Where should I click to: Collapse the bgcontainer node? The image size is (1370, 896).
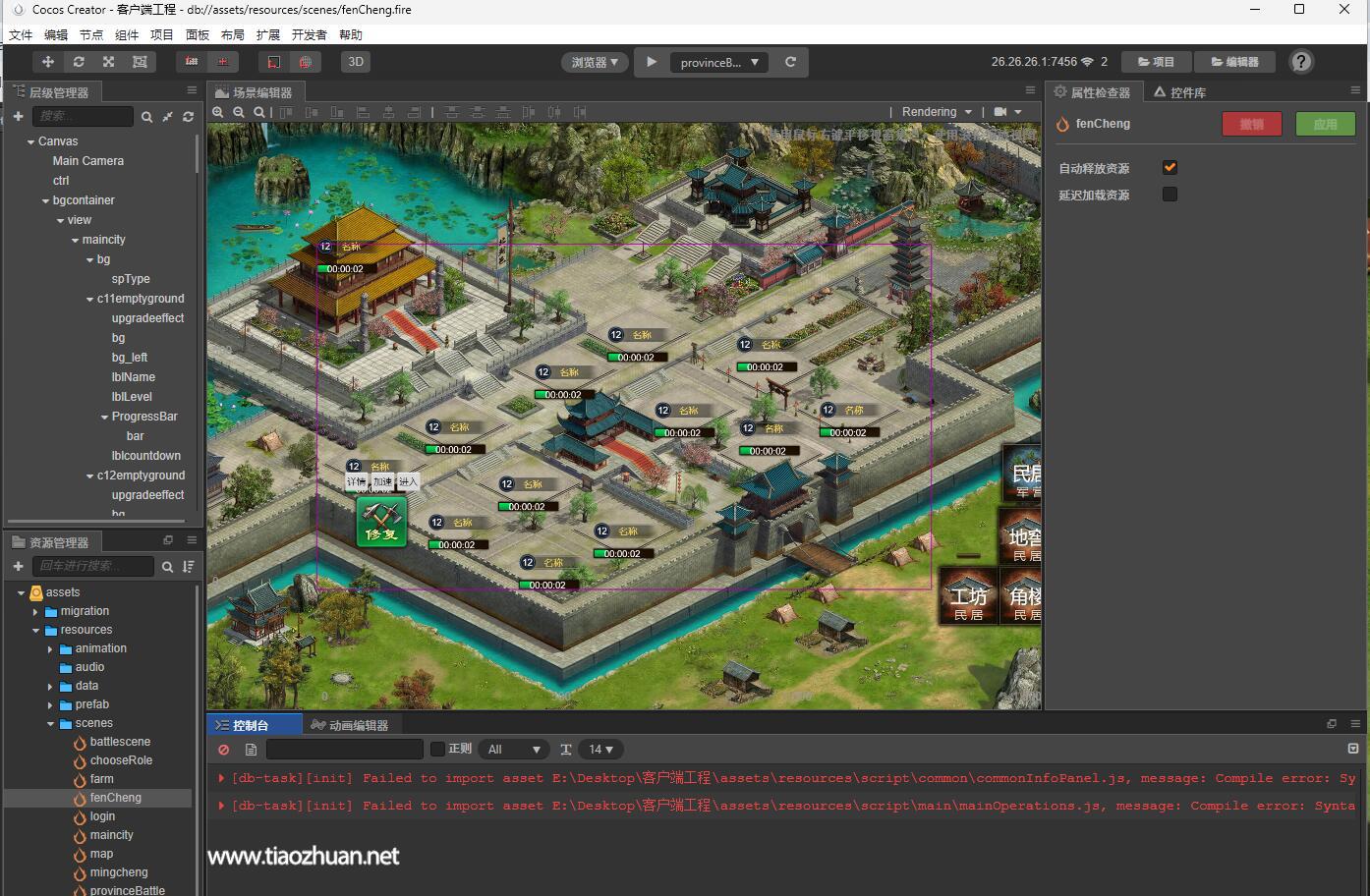(x=45, y=201)
